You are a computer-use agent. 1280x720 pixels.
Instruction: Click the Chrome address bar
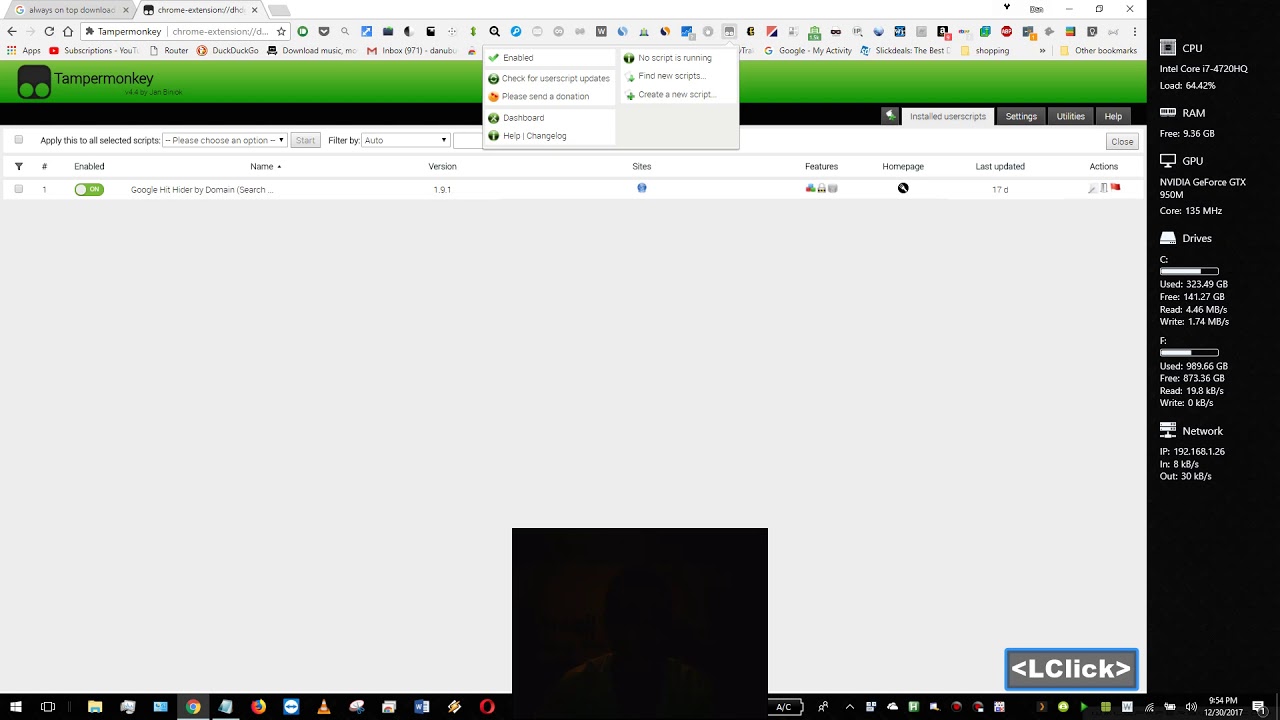[x=185, y=32]
